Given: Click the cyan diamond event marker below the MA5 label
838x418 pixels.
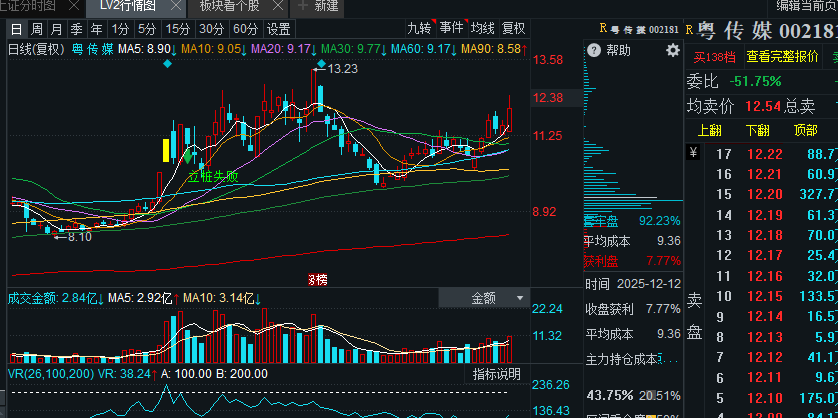Looking at the screenshot, I should (x=168, y=64).
